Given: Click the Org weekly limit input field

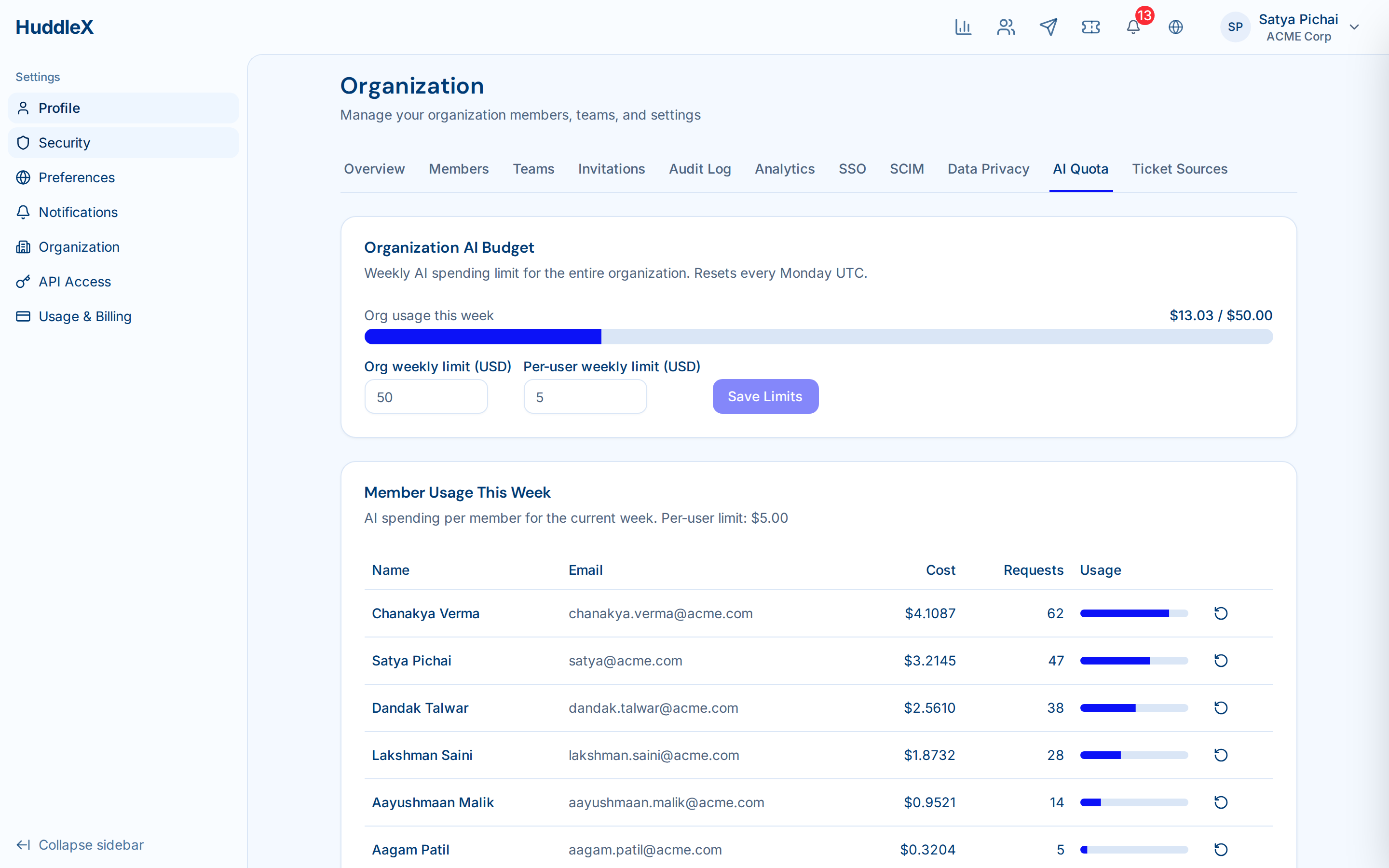Looking at the screenshot, I should pyautogui.click(x=426, y=397).
